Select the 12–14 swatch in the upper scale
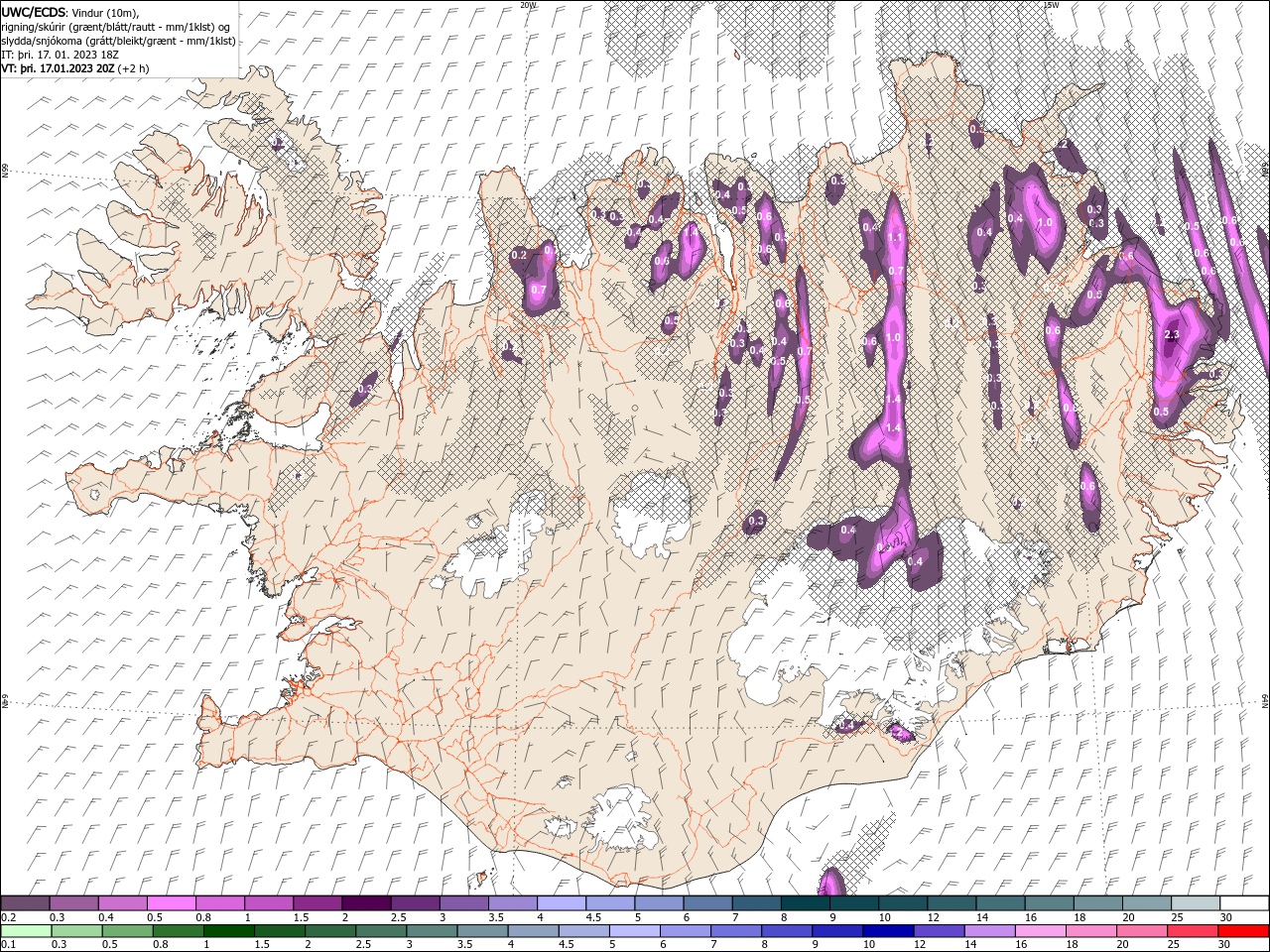 (x=952, y=903)
